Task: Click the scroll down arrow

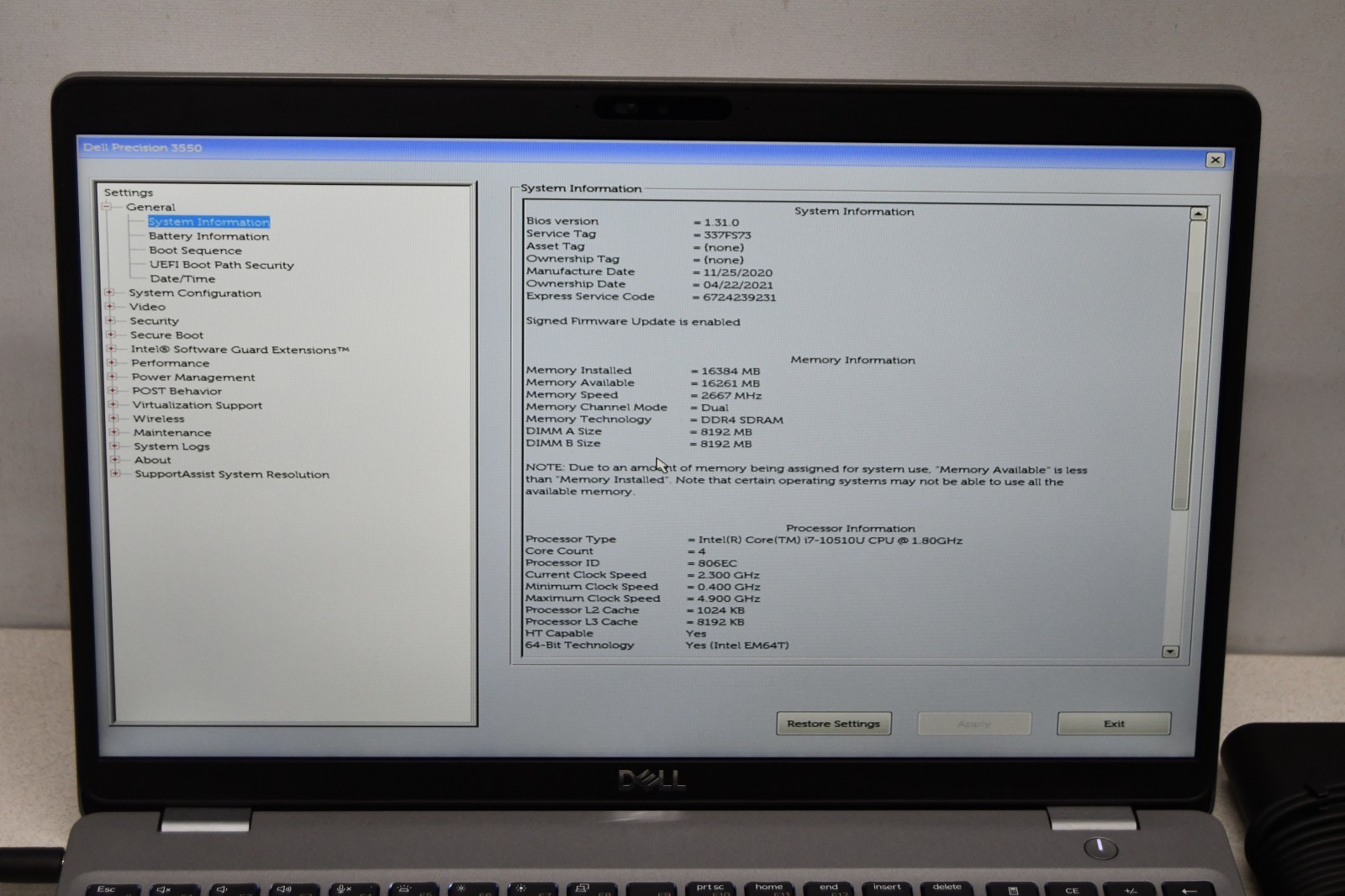Action: click(1170, 651)
